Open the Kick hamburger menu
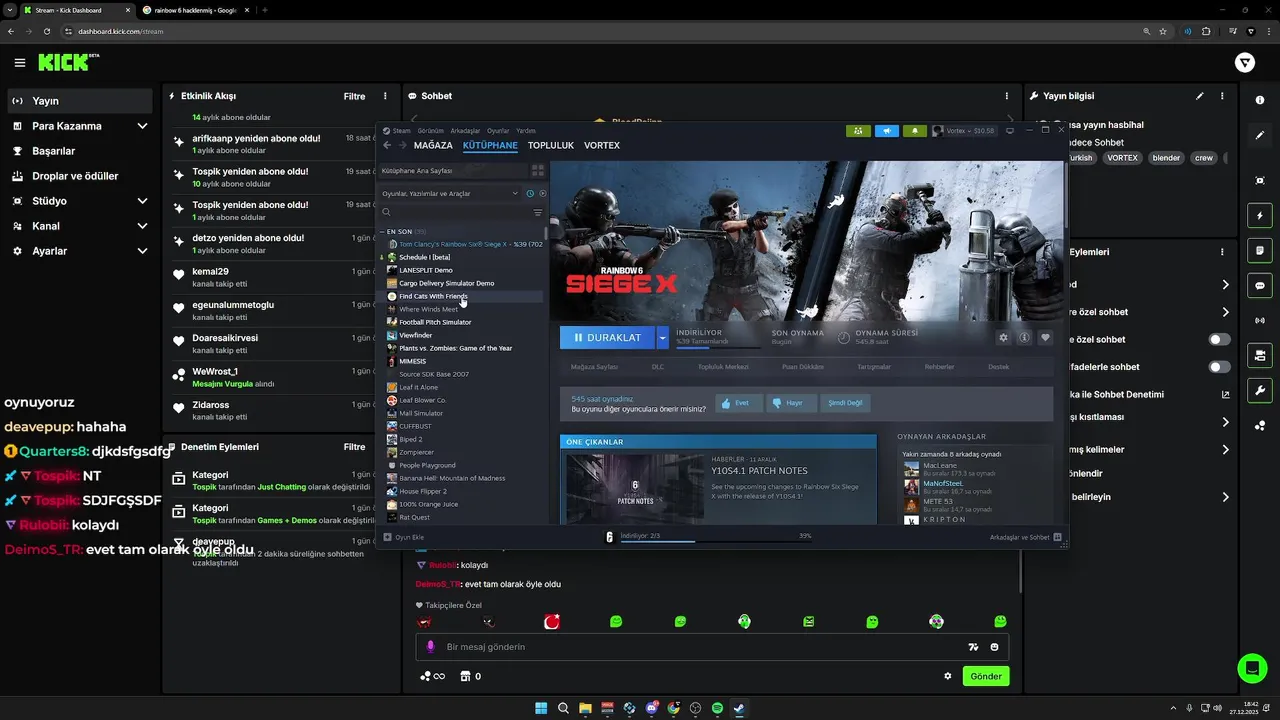Image resolution: width=1280 pixels, height=720 pixels. coord(20,63)
